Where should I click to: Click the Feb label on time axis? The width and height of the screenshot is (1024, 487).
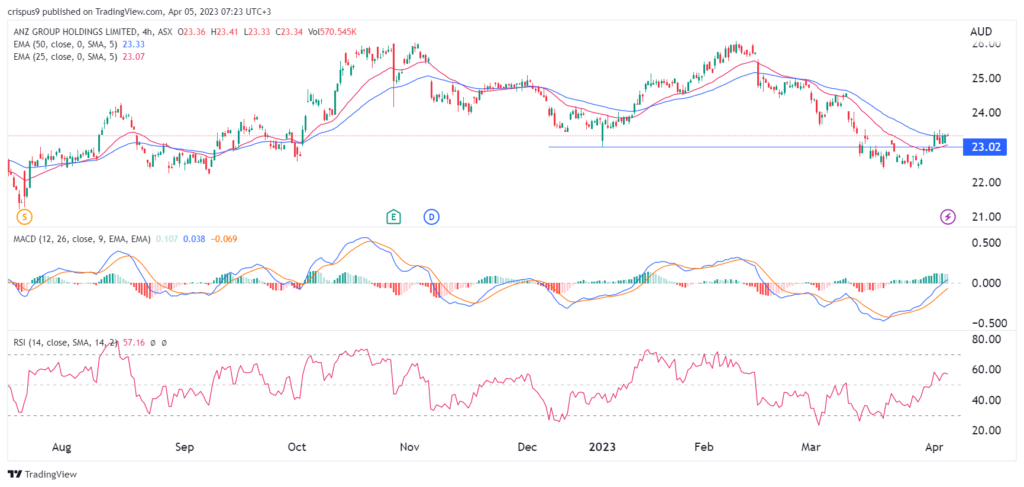703,448
